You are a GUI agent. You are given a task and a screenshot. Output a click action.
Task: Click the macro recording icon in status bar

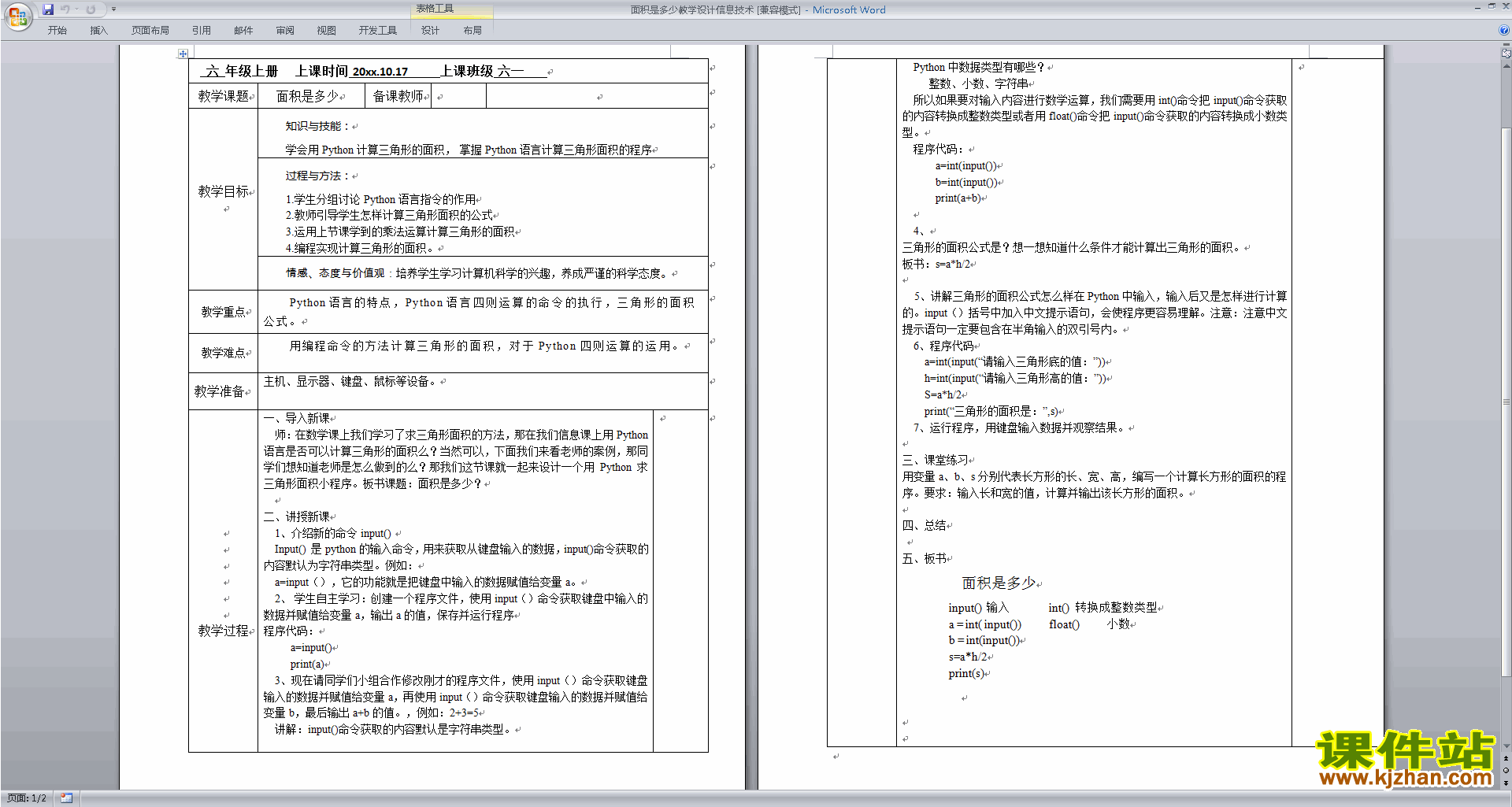pos(67,798)
